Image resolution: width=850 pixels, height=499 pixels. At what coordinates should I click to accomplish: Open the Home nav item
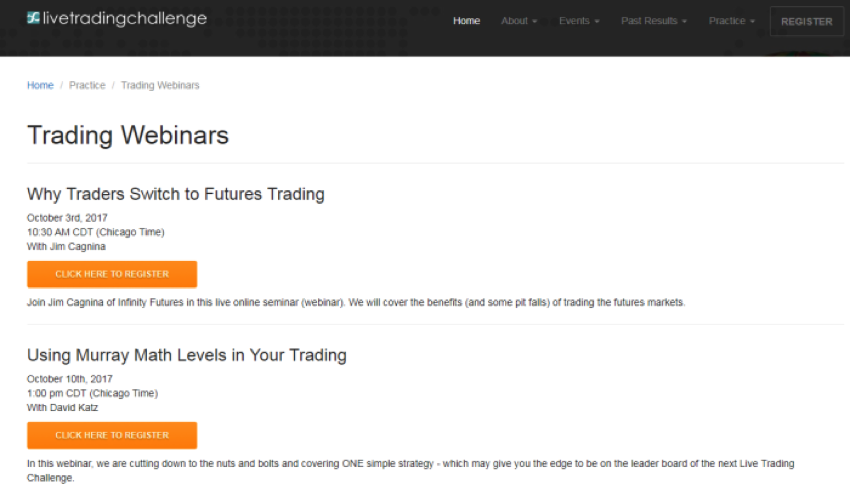tap(466, 21)
